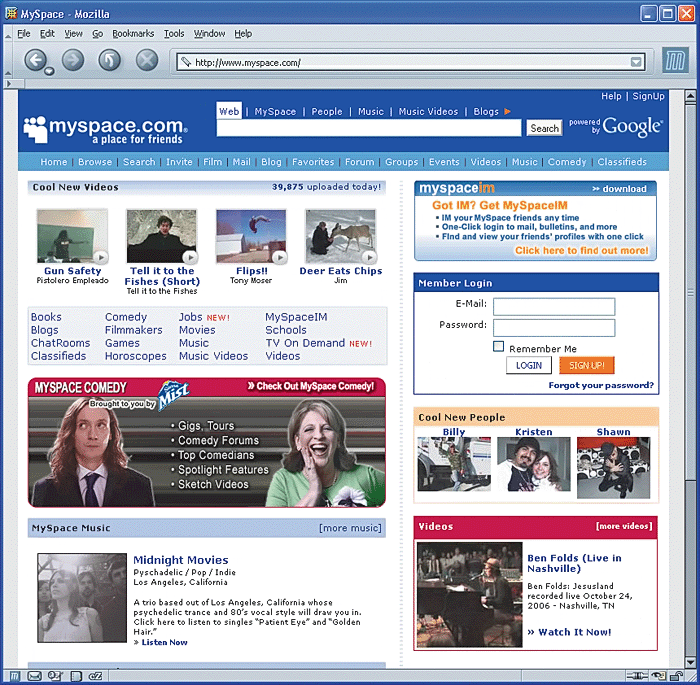Viewport: 700px width, 685px height.
Task: Click the scrollbar down arrow
Action: pyautogui.click(x=690, y=662)
